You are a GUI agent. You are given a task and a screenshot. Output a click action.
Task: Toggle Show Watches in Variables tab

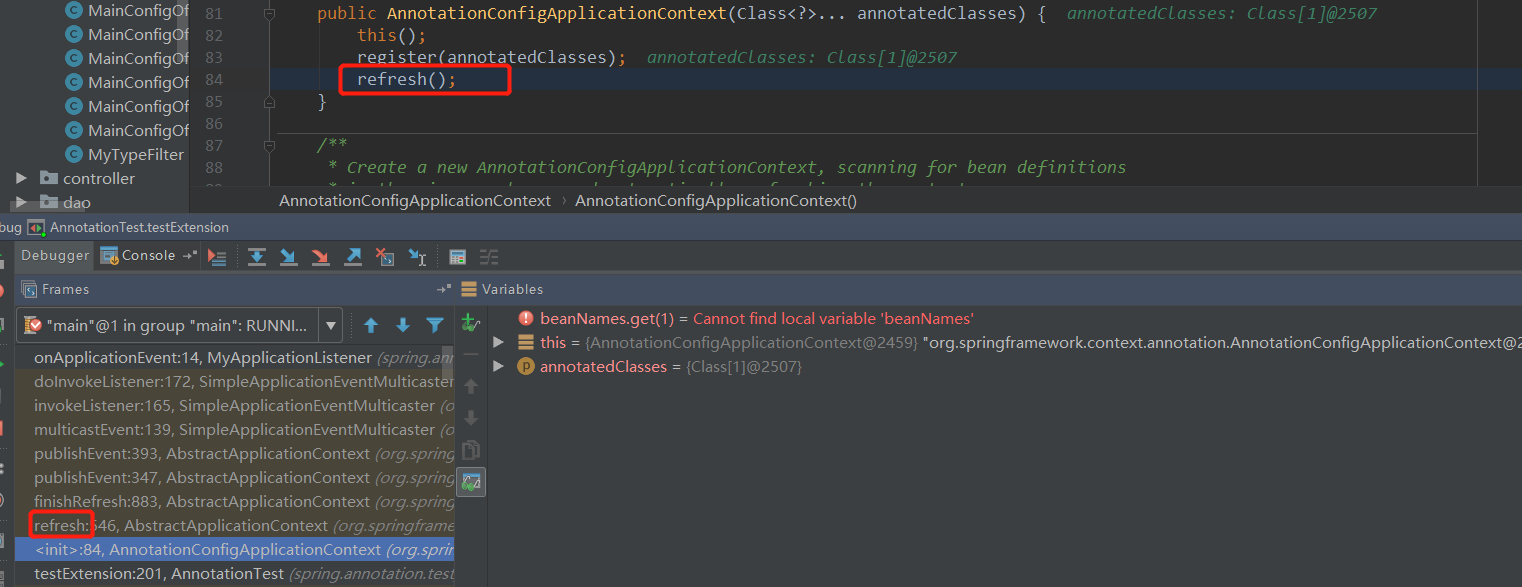(471, 482)
